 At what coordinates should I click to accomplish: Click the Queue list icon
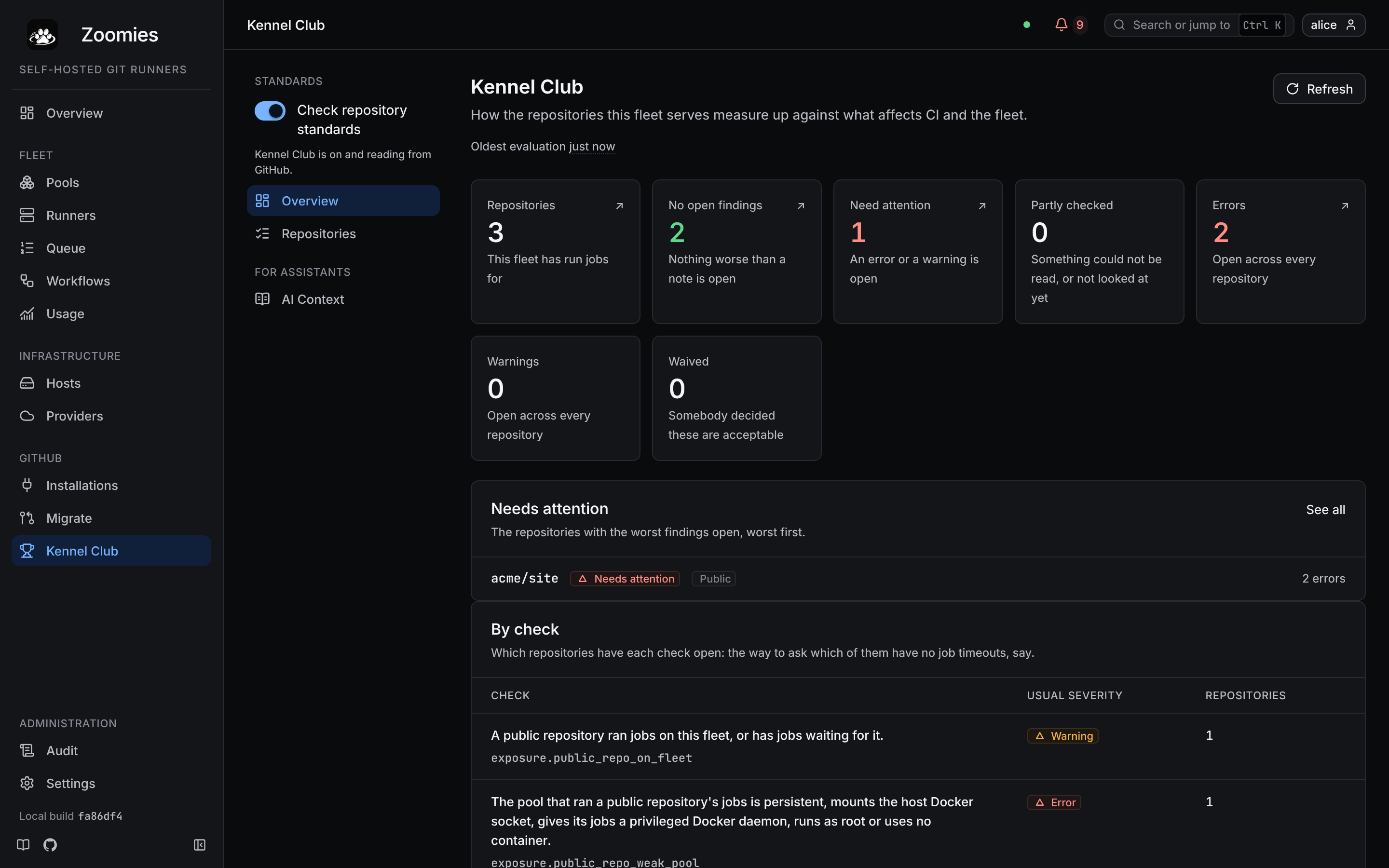27,248
